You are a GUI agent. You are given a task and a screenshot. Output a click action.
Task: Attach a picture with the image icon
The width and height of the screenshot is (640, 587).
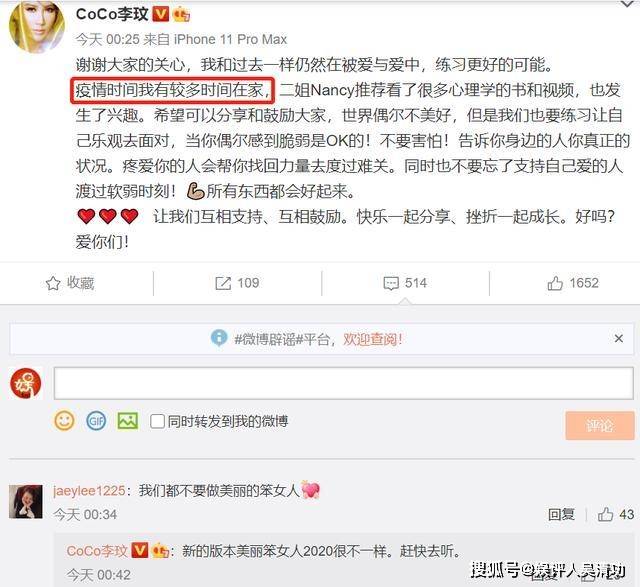[128, 421]
